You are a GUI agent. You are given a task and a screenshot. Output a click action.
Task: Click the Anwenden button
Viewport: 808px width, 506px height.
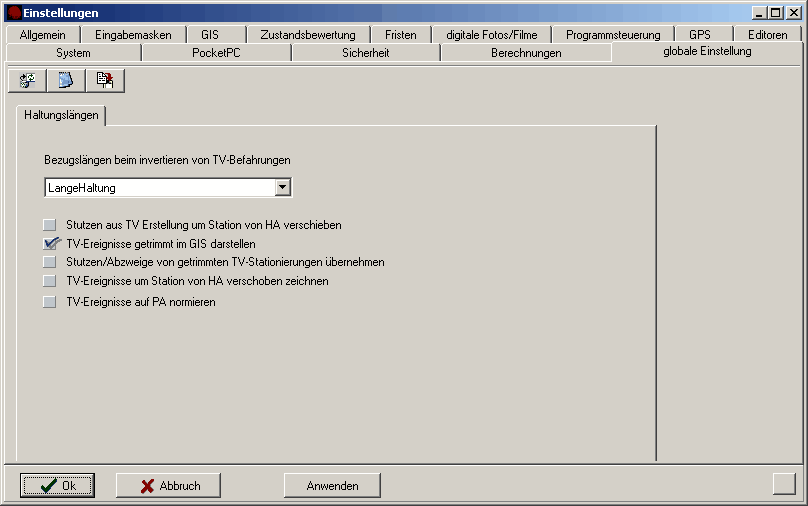coord(332,485)
